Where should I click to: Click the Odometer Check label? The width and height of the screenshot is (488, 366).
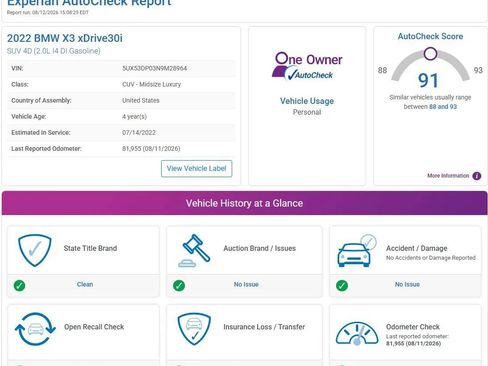(x=413, y=327)
